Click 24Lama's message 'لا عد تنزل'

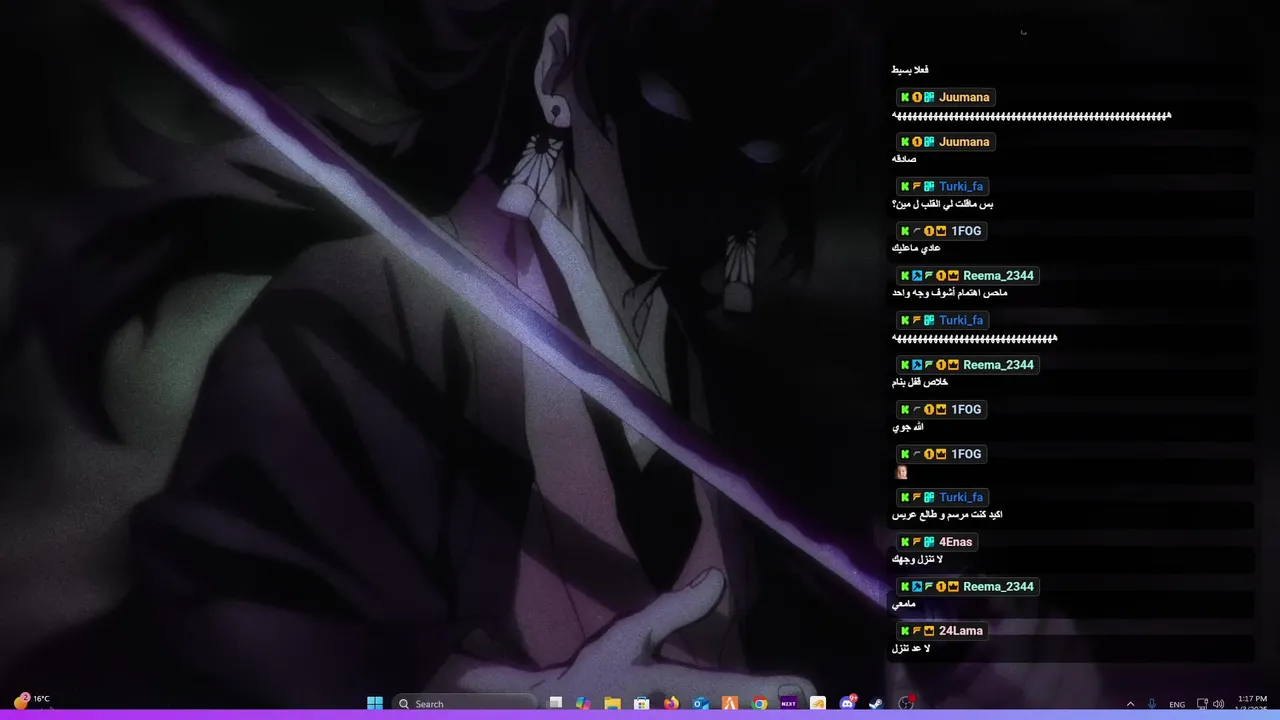[x=911, y=649]
